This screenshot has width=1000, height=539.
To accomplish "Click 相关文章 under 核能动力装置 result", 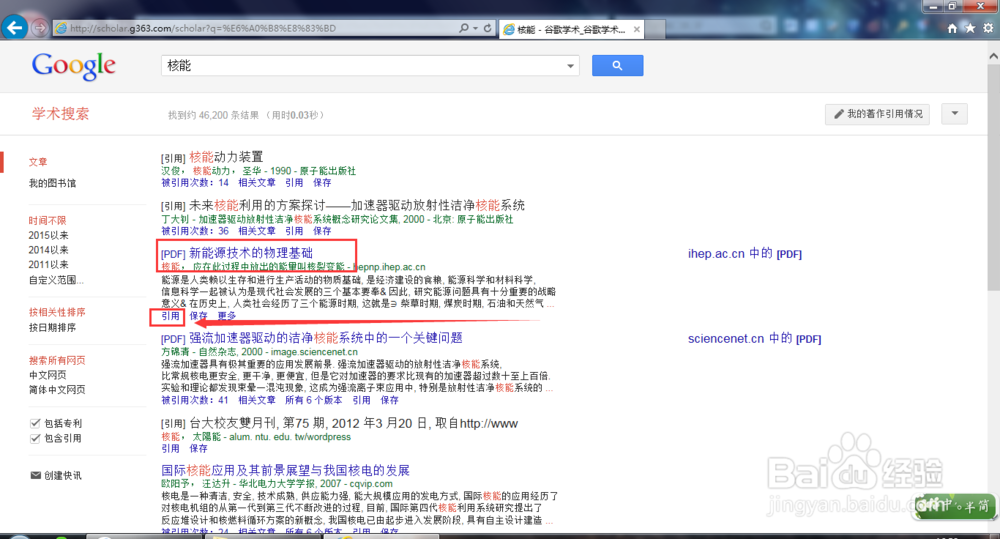I will pyautogui.click(x=257, y=182).
